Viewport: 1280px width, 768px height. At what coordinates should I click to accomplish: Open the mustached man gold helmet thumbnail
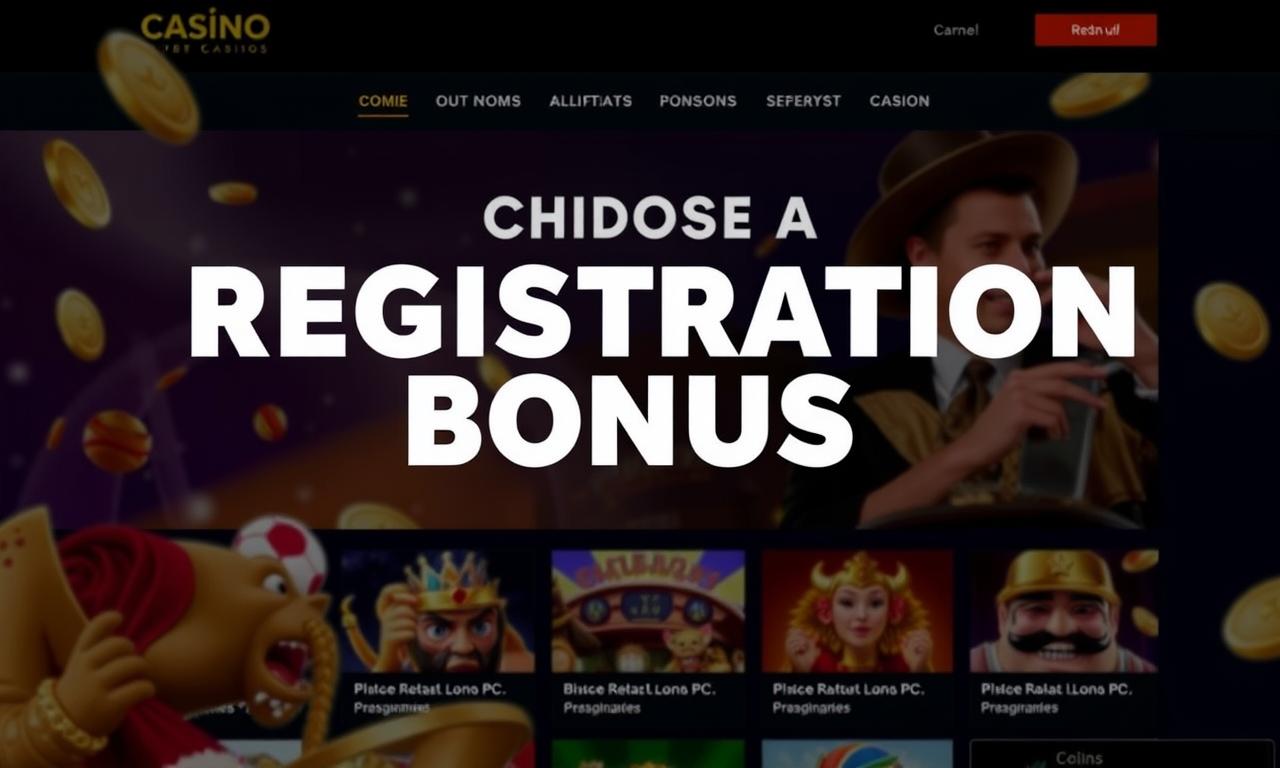click(x=1064, y=611)
